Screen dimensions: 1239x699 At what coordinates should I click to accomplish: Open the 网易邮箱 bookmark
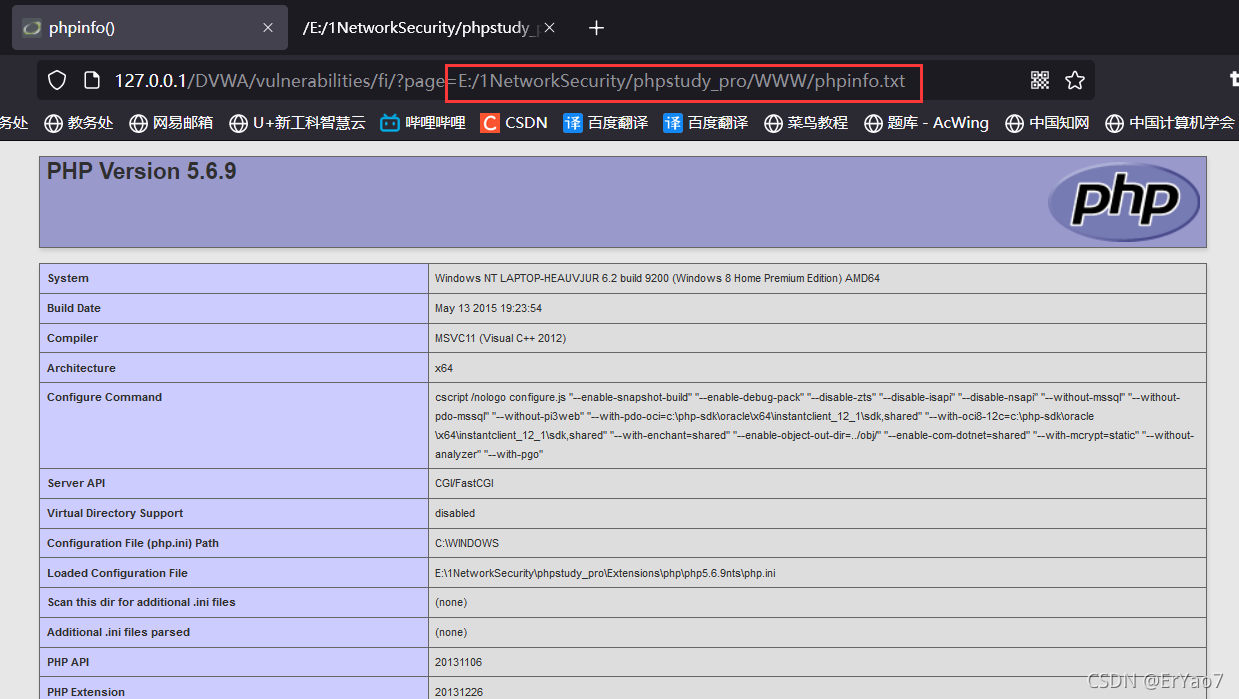[x=171, y=123]
